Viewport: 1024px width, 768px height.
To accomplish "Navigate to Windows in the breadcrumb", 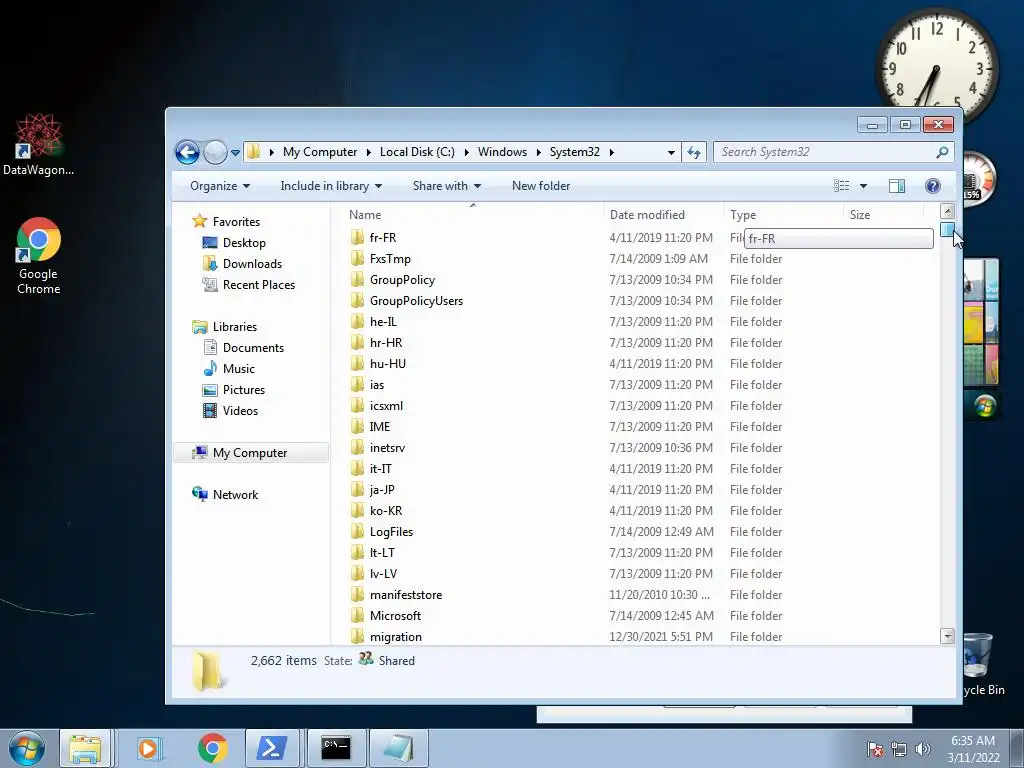I will pos(502,152).
